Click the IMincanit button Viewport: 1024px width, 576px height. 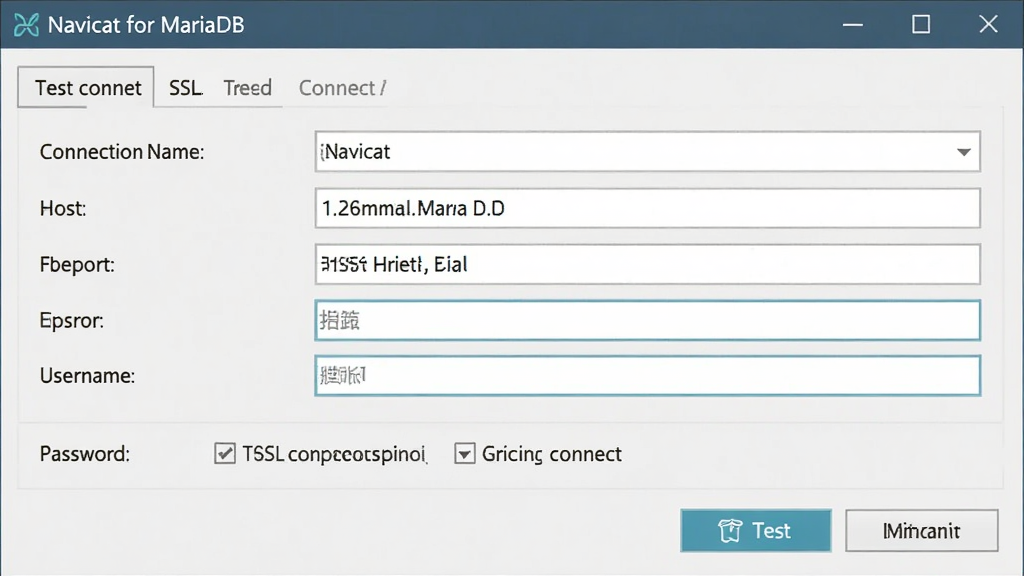tap(921, 530)
